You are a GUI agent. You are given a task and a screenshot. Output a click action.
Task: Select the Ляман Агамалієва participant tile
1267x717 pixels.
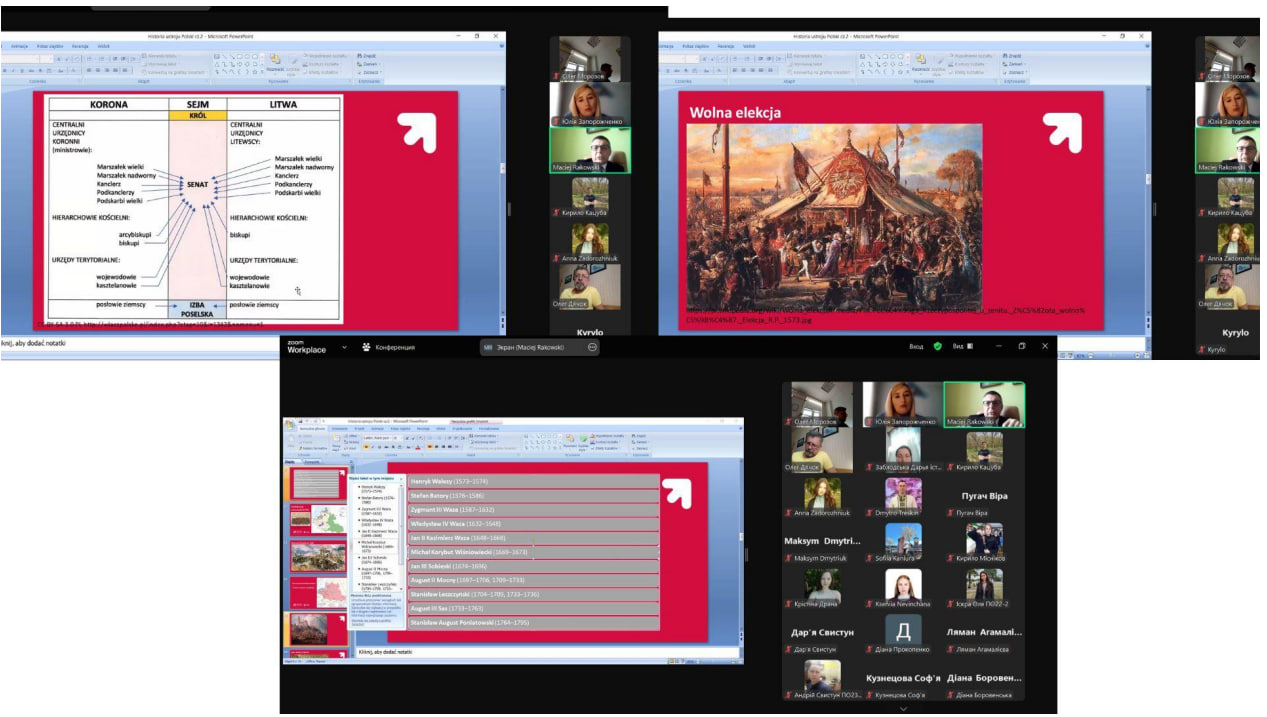(984, 634)
